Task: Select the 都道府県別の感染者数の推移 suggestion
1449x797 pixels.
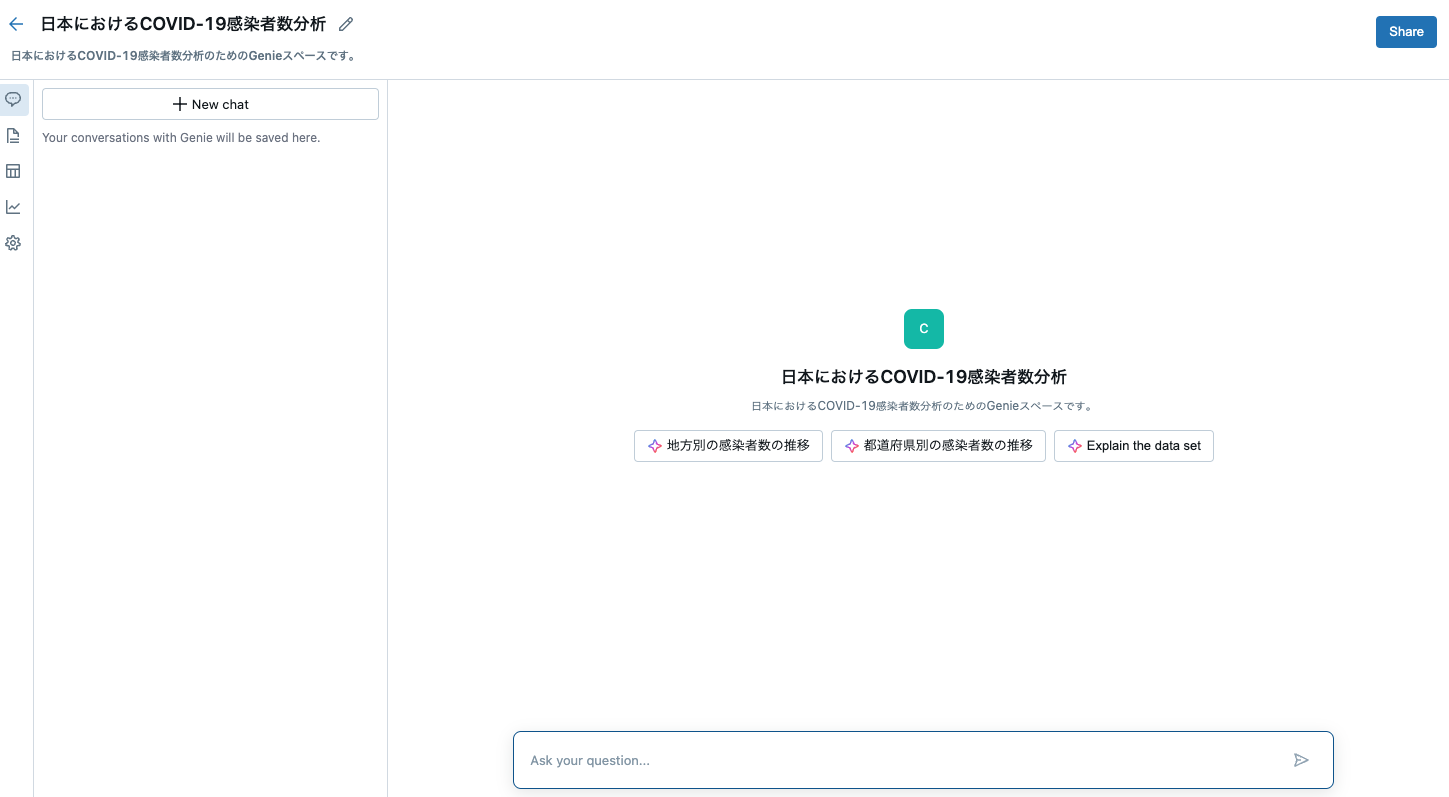Action: click(x=938, y=445)
